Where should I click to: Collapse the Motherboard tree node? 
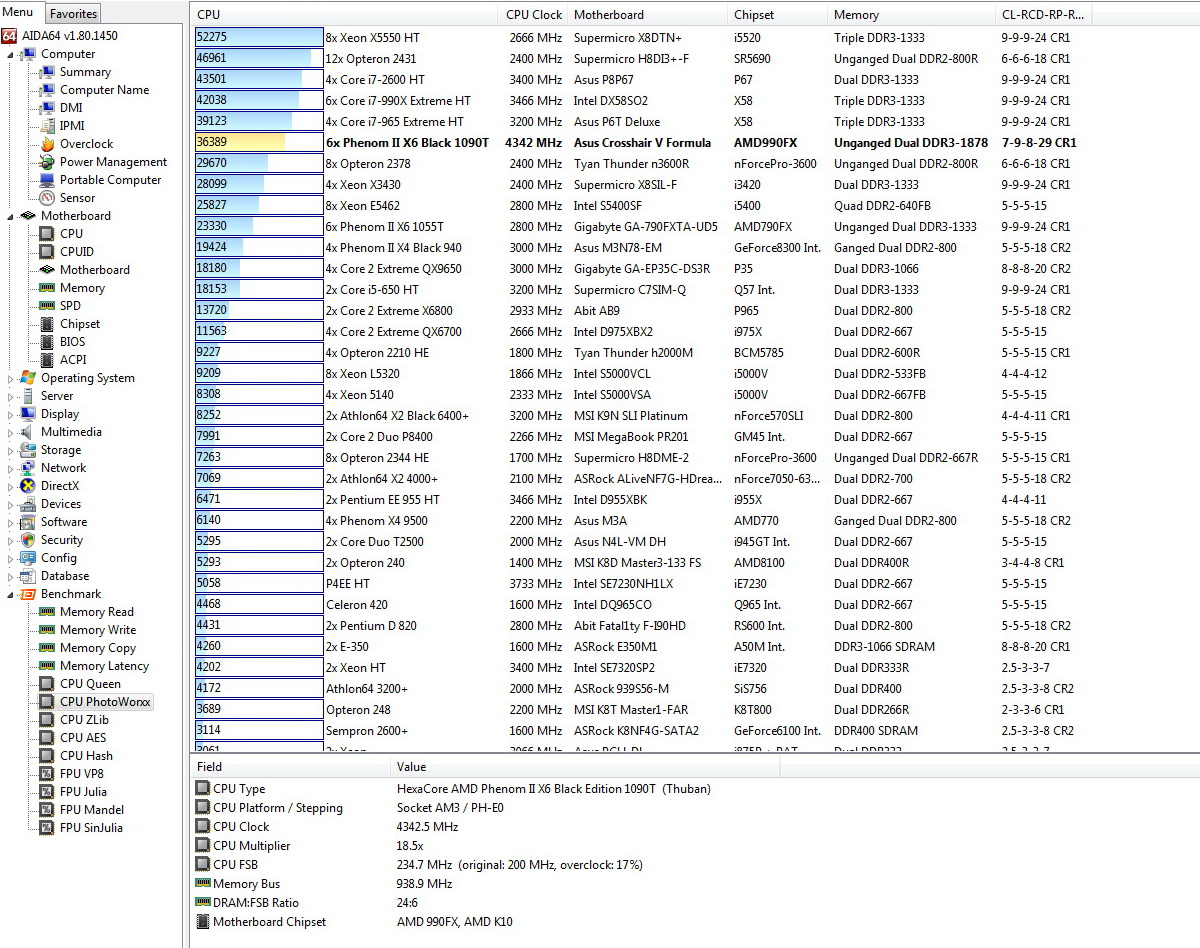(11, 216)
